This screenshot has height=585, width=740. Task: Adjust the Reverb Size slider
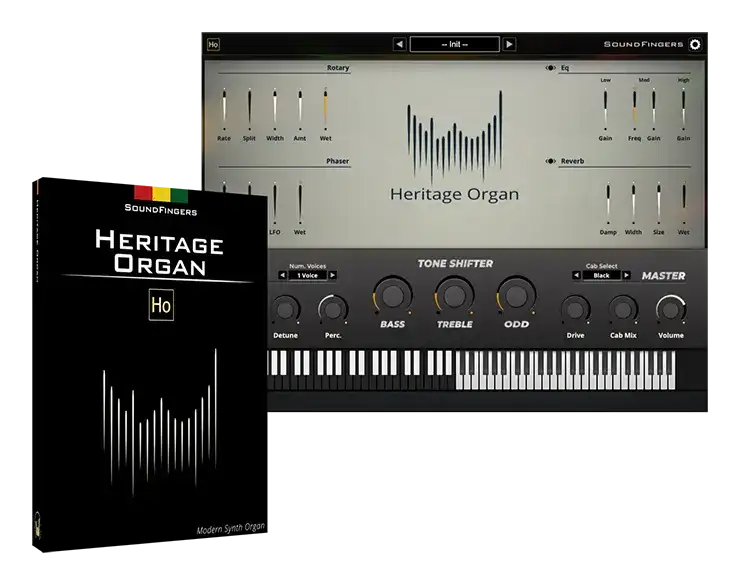click(659, 203)
